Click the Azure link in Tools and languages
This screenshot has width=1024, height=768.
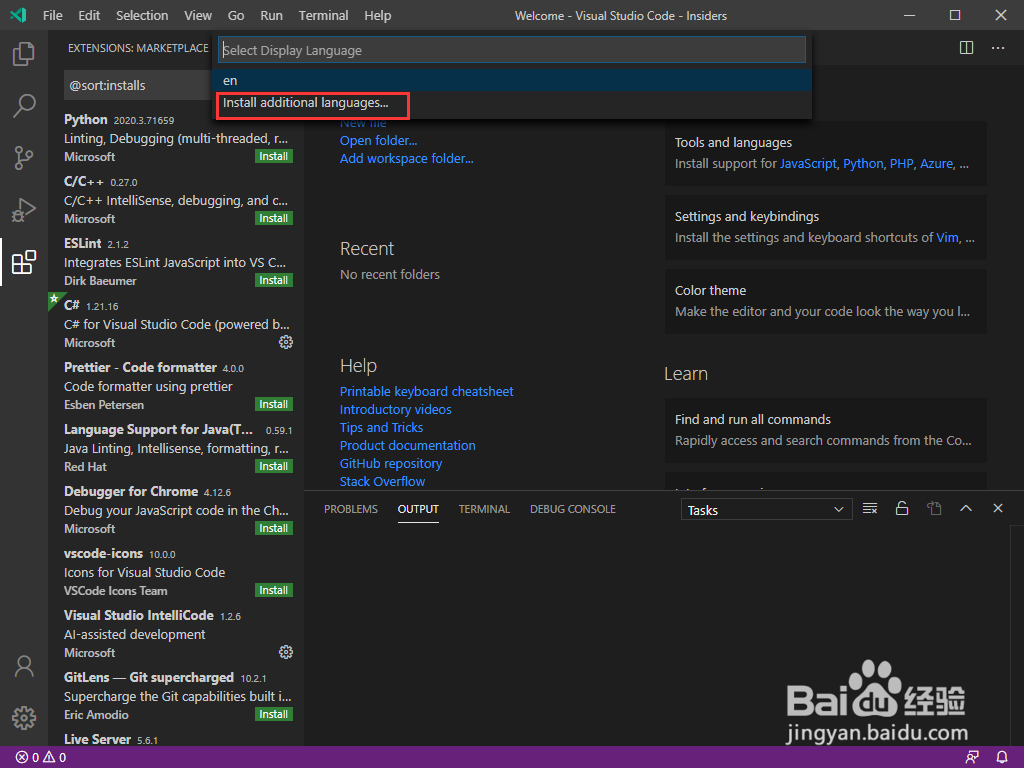click(x=936, y=164)
